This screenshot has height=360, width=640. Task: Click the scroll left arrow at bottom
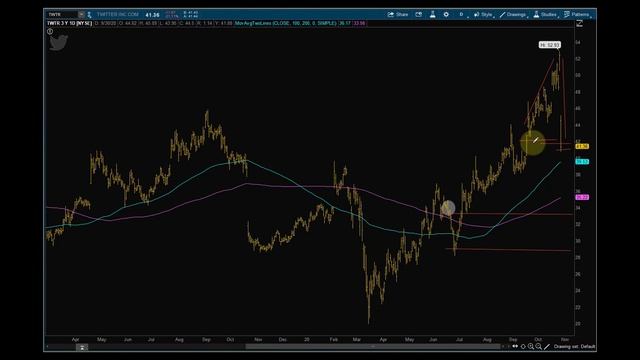click(x=47, y=347)
